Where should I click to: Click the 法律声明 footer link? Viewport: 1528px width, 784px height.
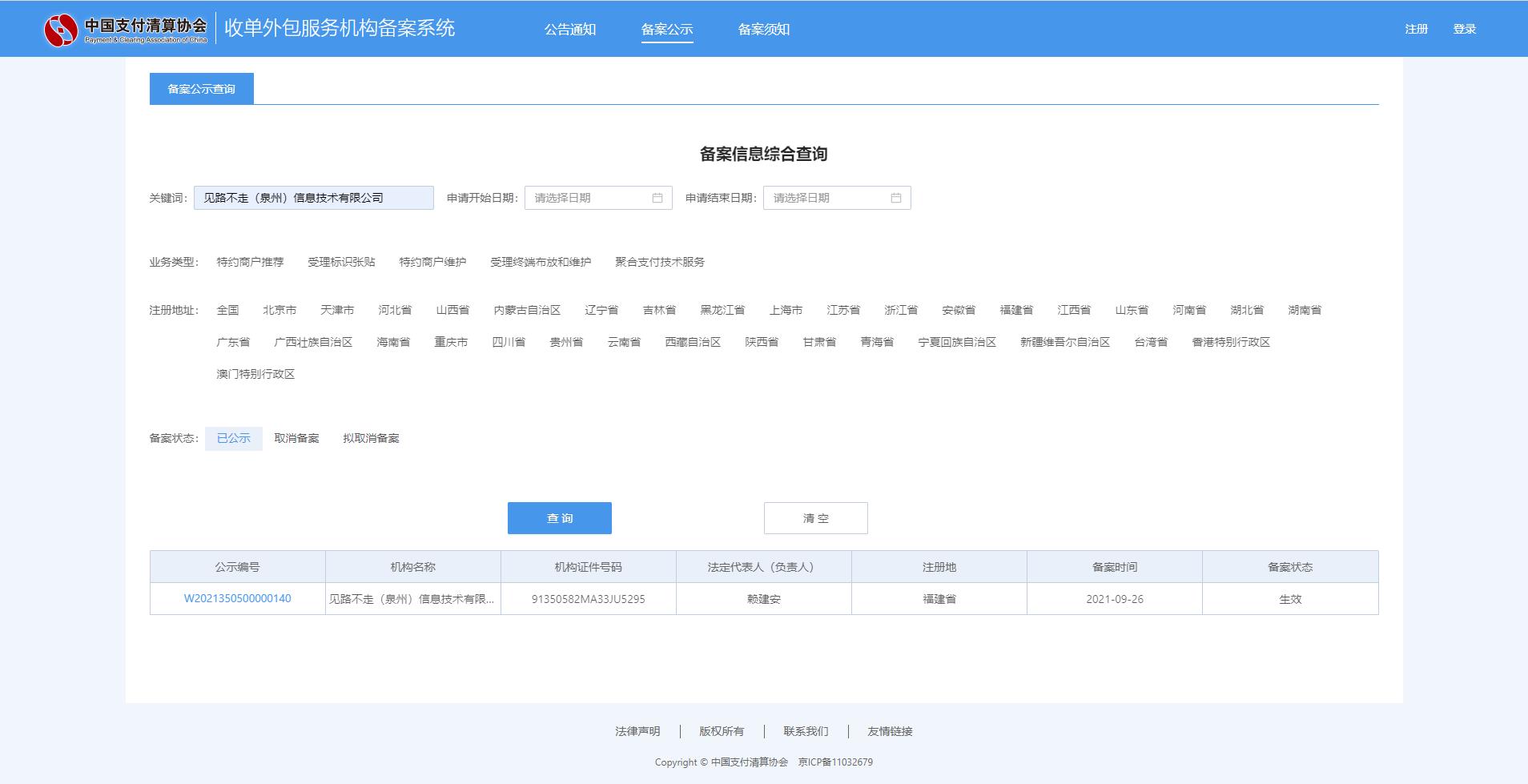pyautogui.click(x=637, y=731)
